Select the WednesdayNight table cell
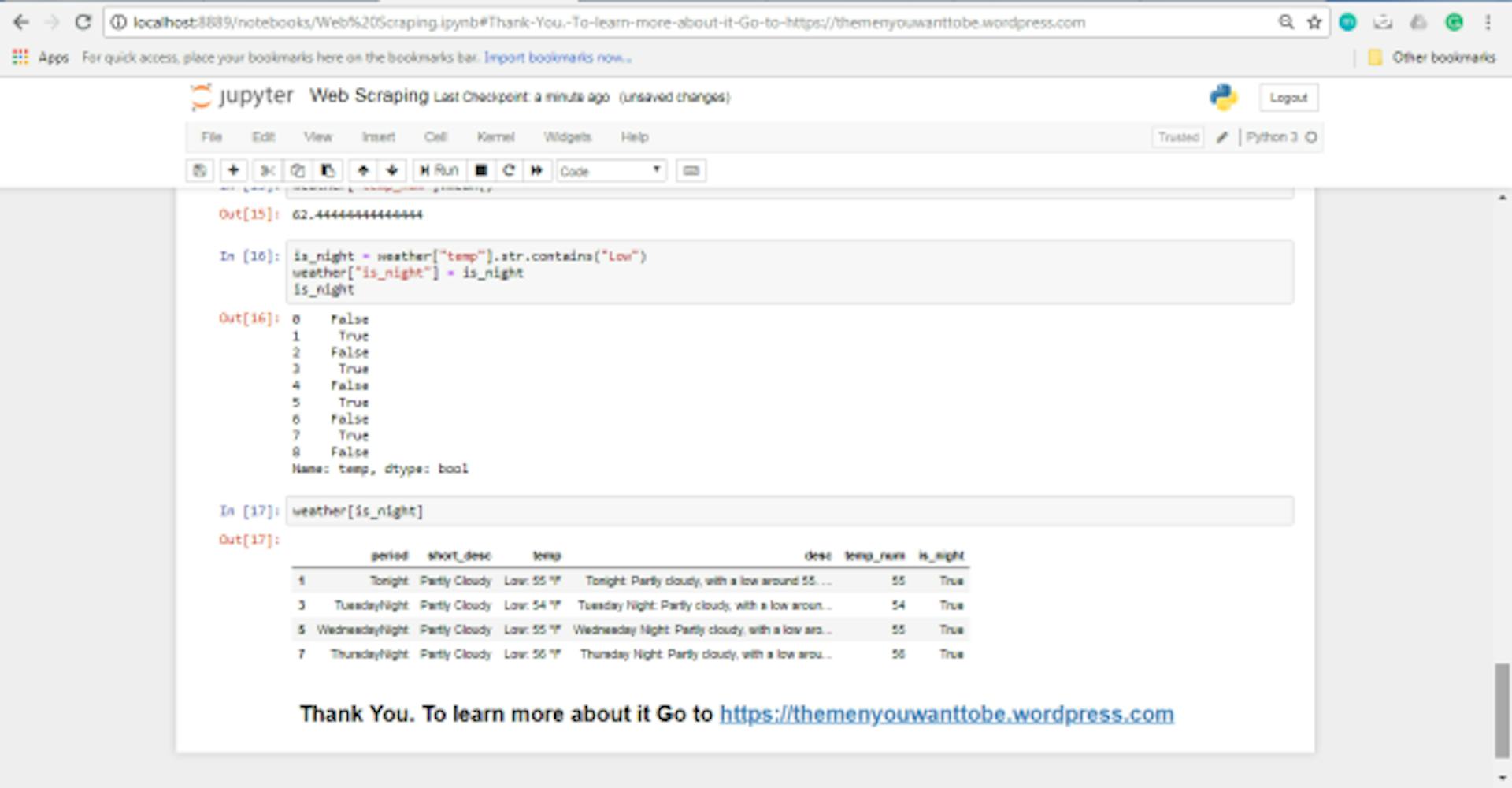Image resolution: width=1512 pixels, height=788 pixels. (x=362, y=630)
